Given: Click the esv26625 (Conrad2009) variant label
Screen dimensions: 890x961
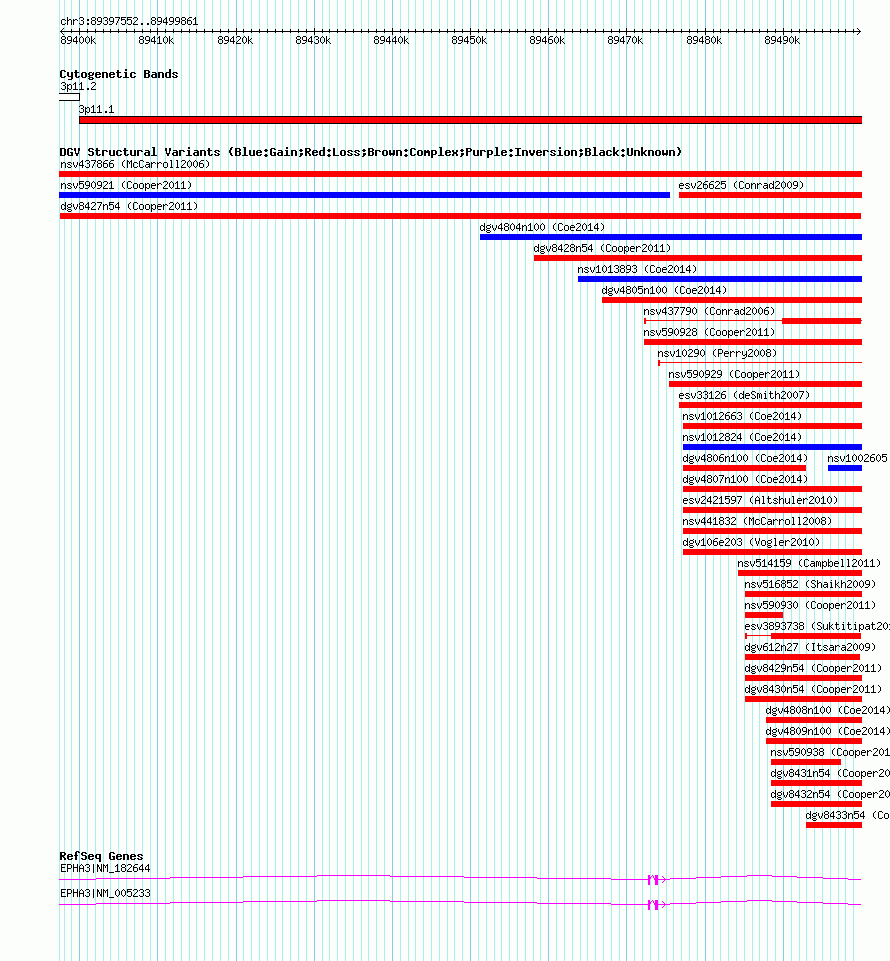Looking at the screenshot, I should pyautogui.click(x=741, y=185).
